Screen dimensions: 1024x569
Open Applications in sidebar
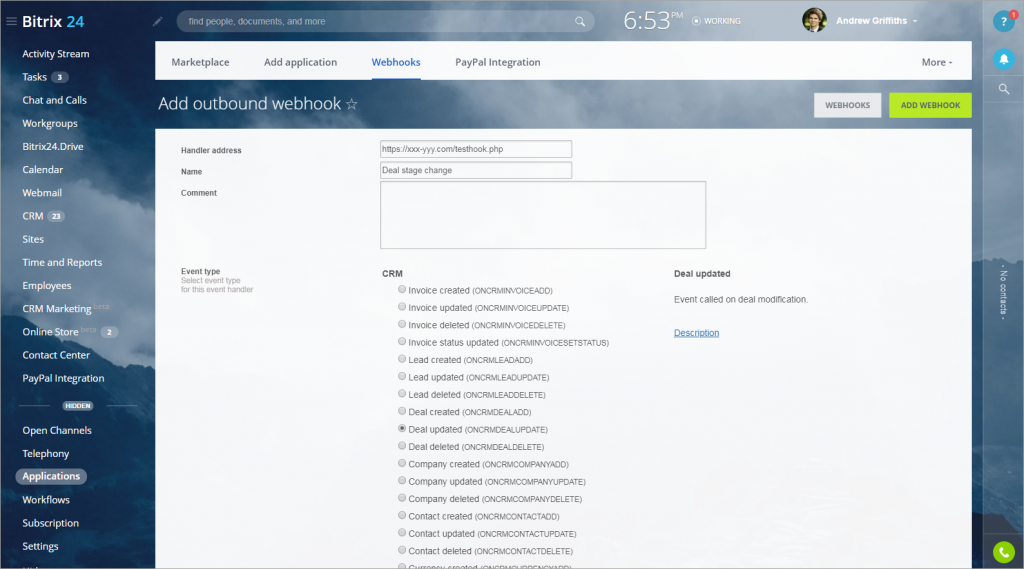click(x=51, y=476)
